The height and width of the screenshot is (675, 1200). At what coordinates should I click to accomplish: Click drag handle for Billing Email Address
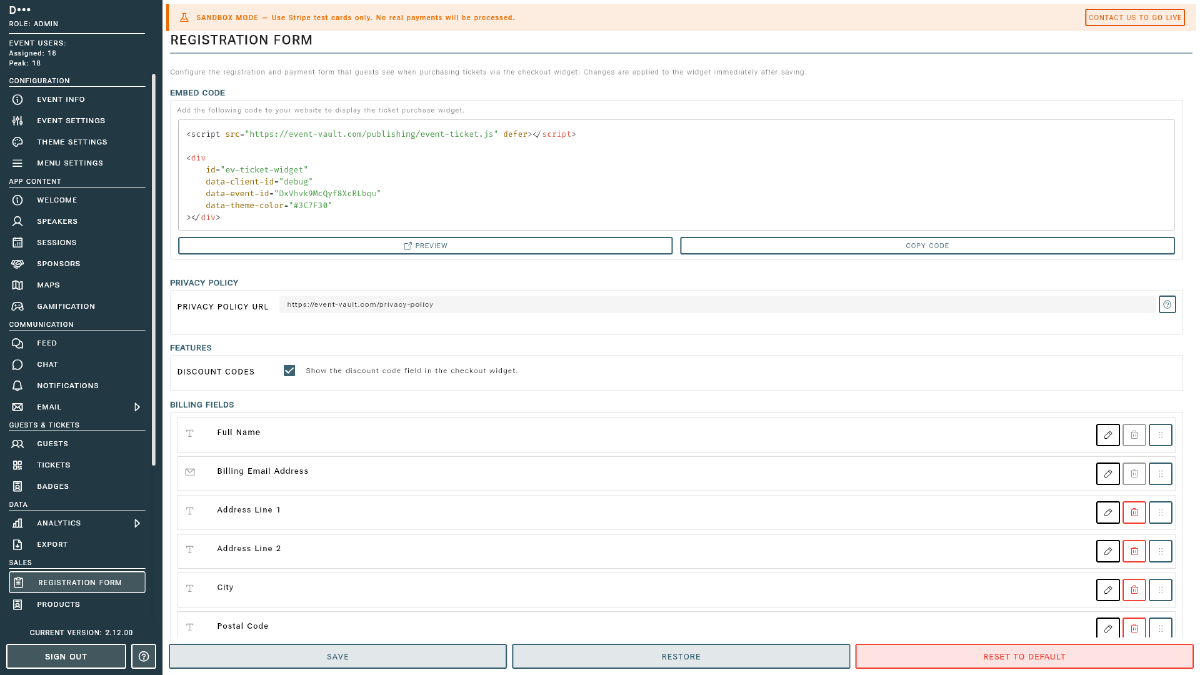[1160, 474]
